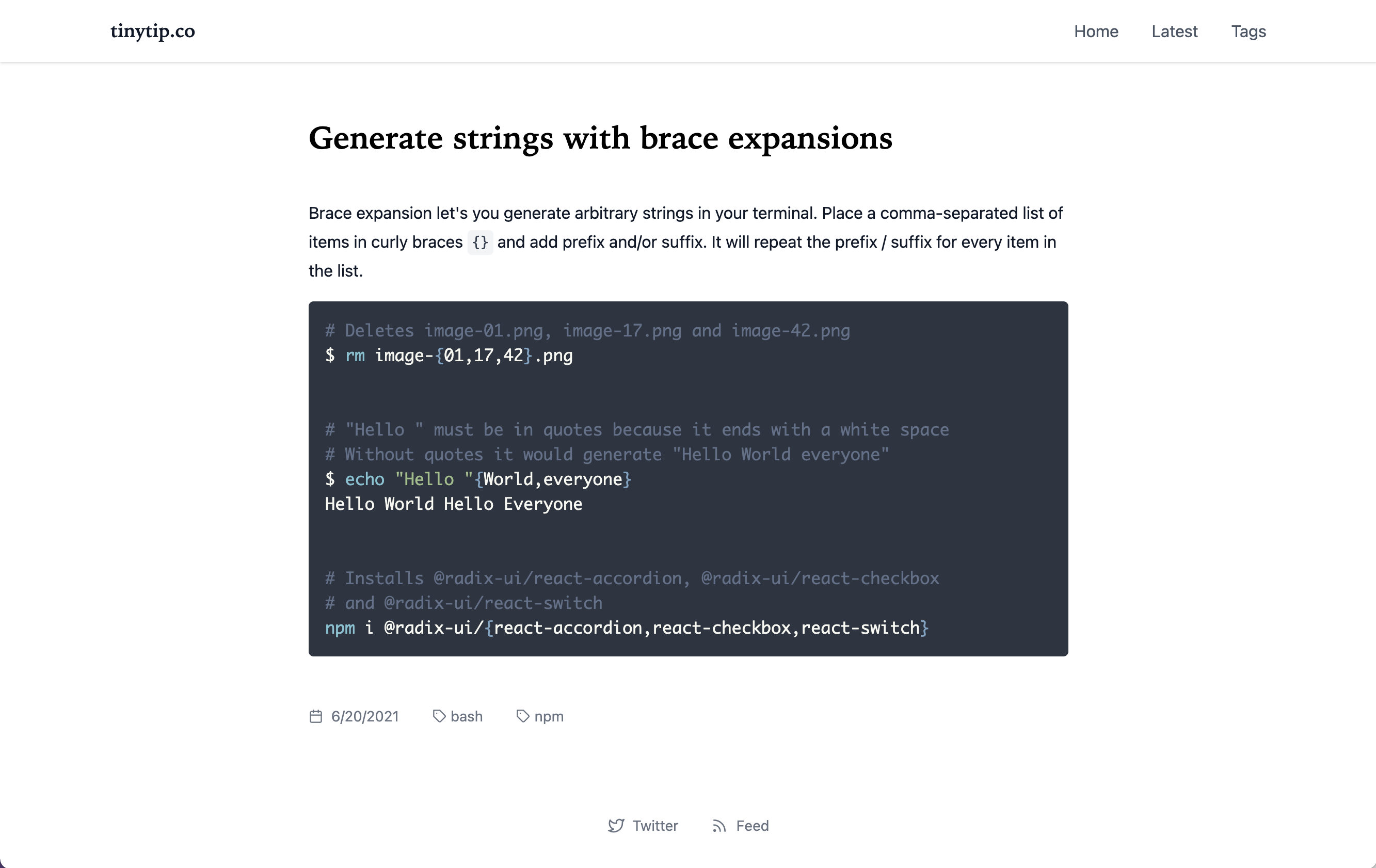The height and width of the screenshot is (868, 1376).
Task: Click the npm i @radix-ui command line
Action: [626, 628]
